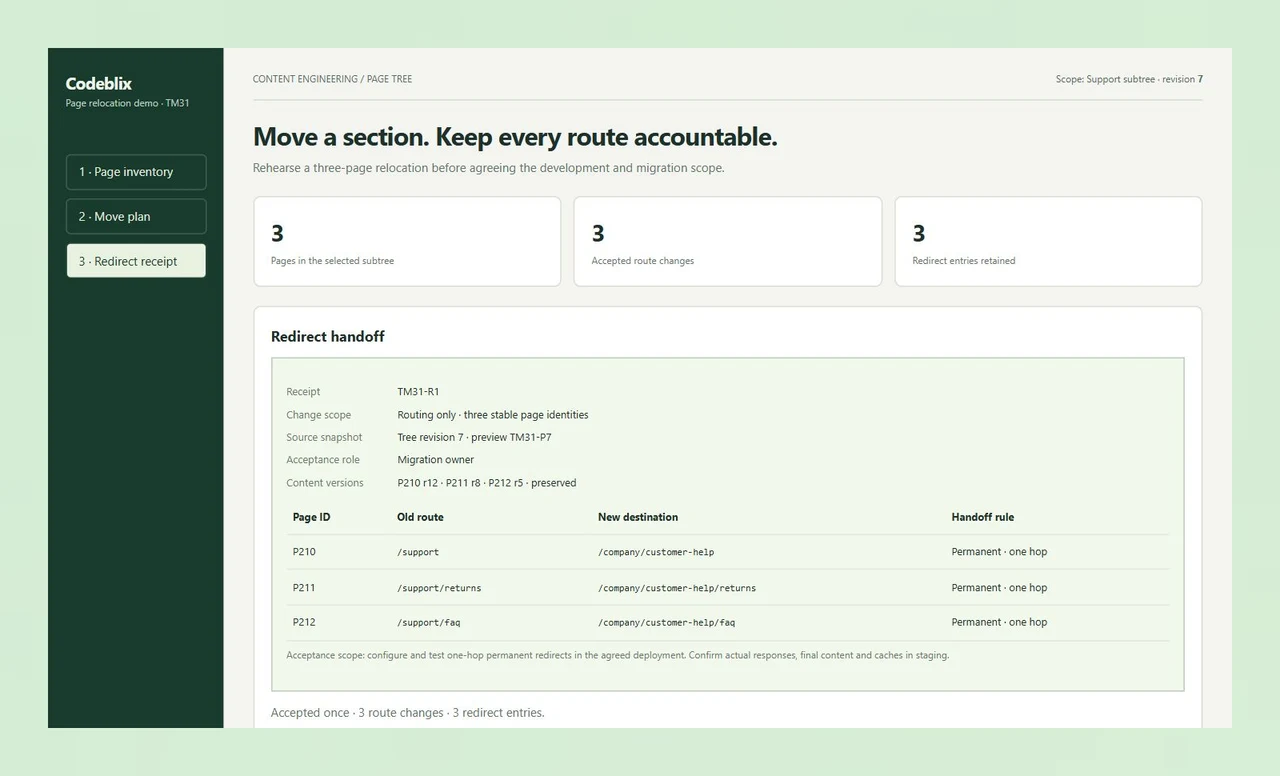Click the CONTENT ENGINEERING / PAGE TREE breadcrumb

[x=332, y=79]
